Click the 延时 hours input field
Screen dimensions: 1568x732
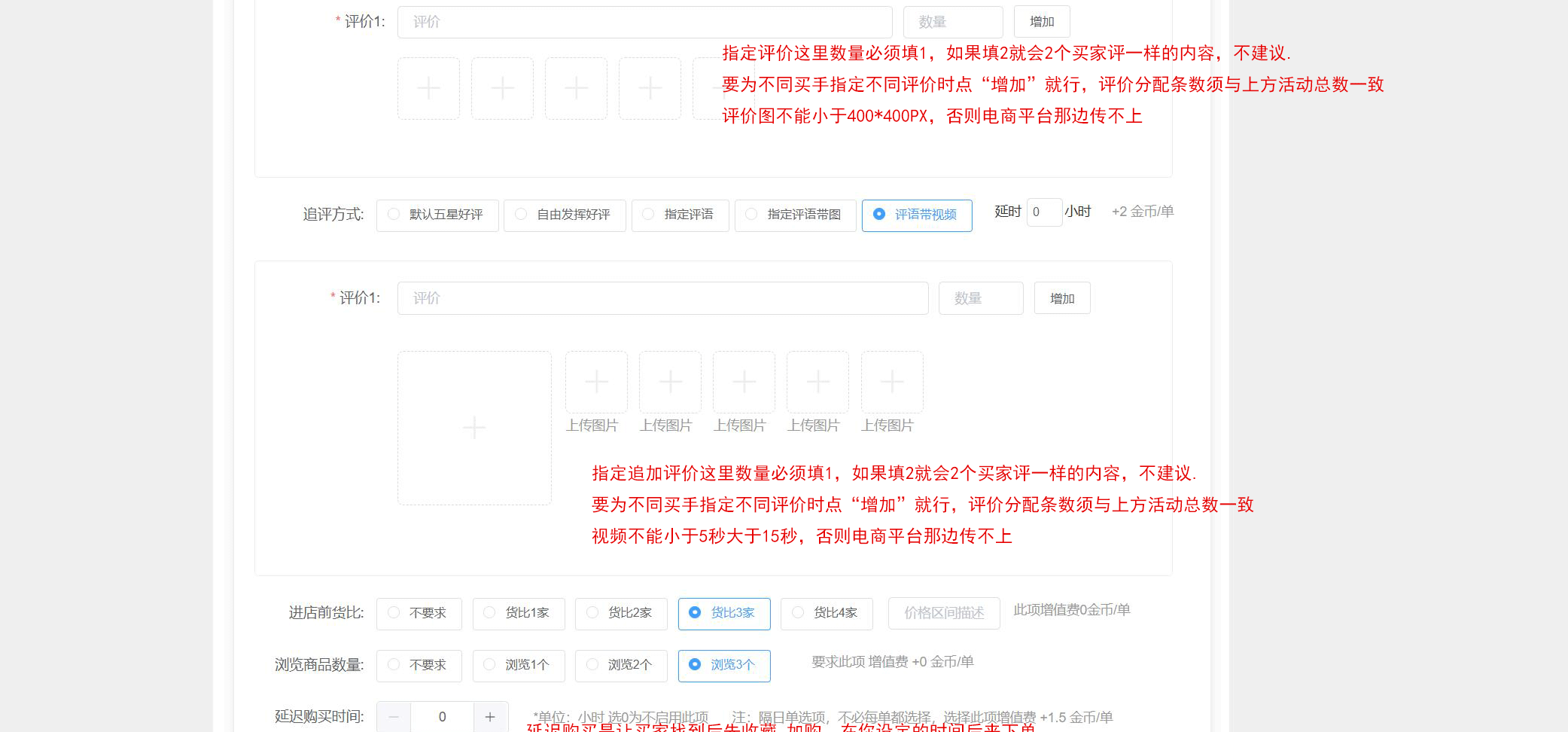1043,212
